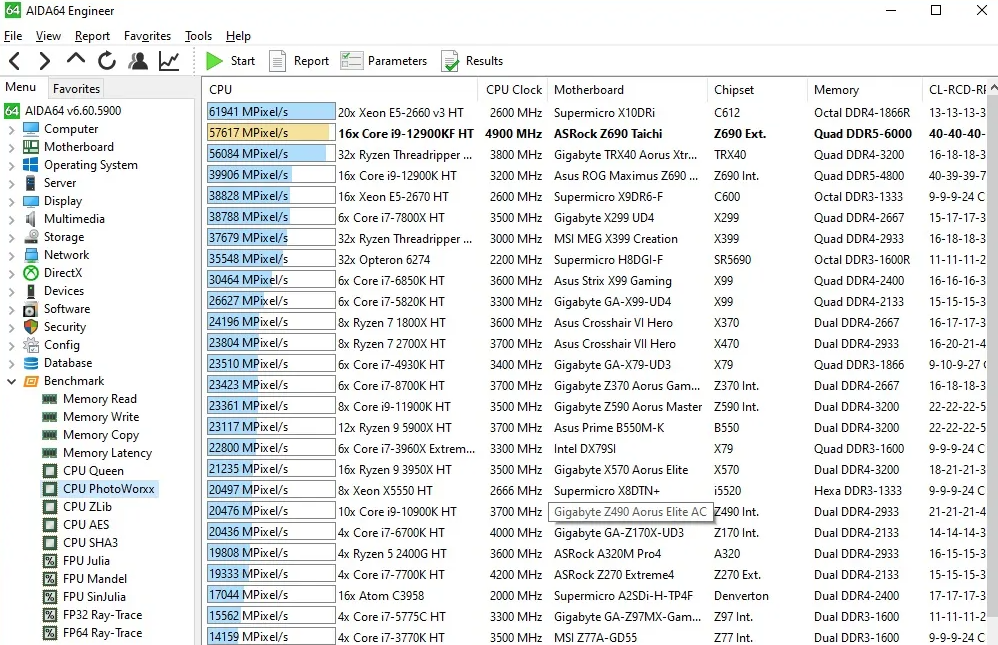Click the Supermicro X10DRi motherboard cell
The height and width of the screenshot is (645, 998).
click(604, 113)
